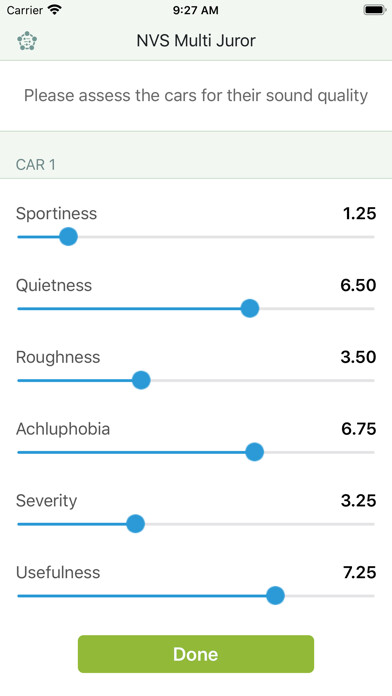The height and width of the screenshot is (696, 392).
Task: Click the green Done button
Action: 196,654
